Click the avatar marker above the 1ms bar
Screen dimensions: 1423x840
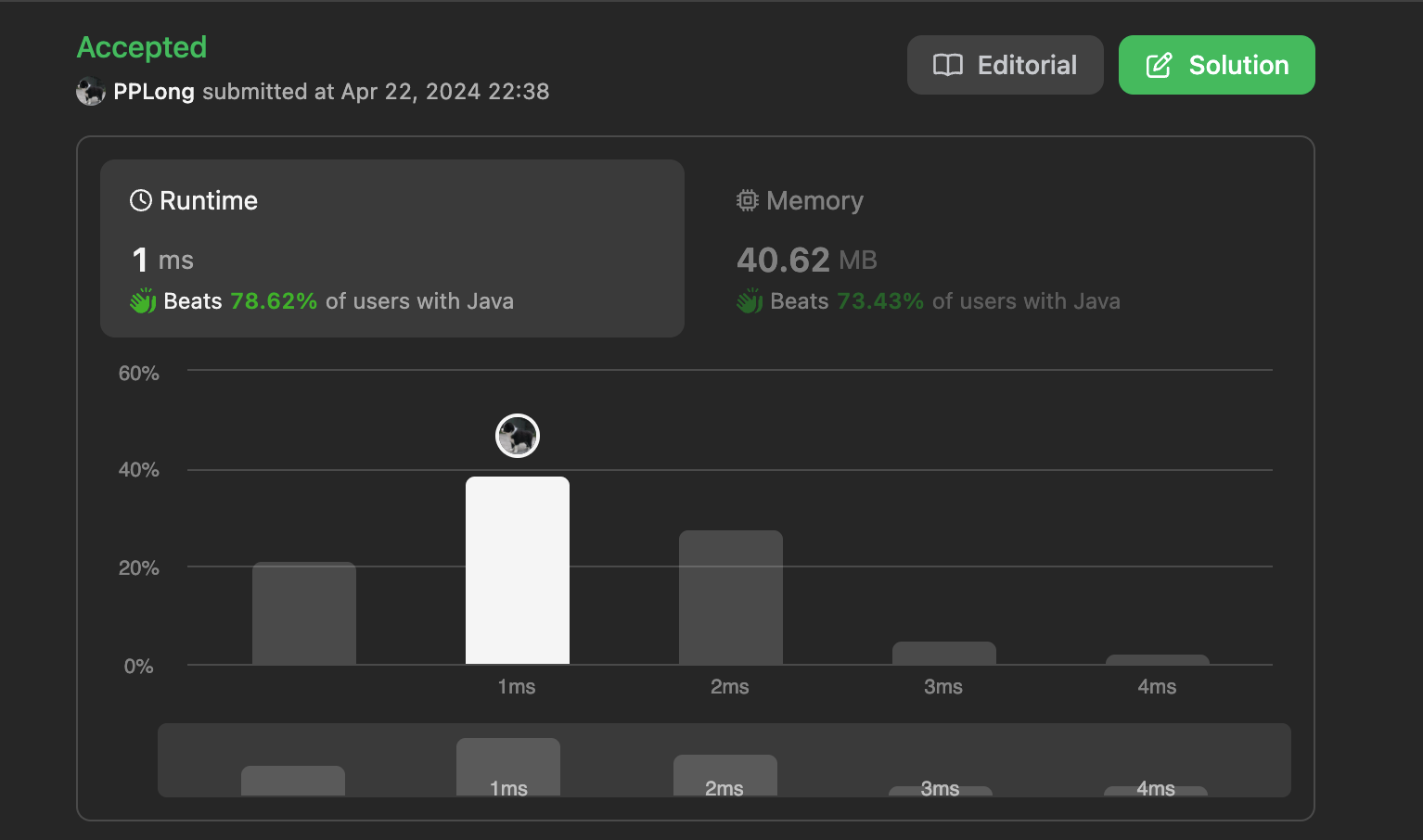518,436
